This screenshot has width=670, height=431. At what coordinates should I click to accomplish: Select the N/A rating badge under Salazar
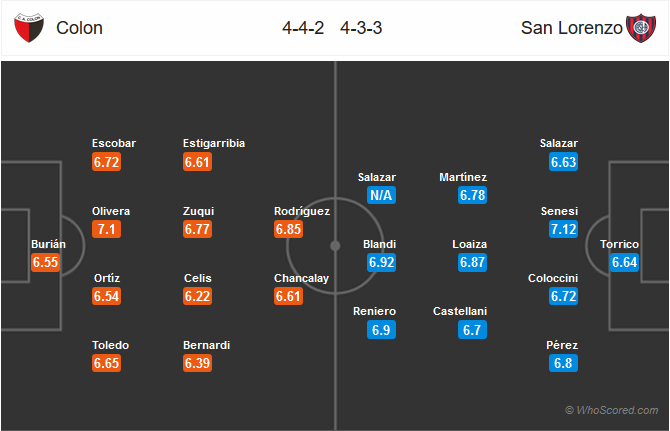point(381,195)
